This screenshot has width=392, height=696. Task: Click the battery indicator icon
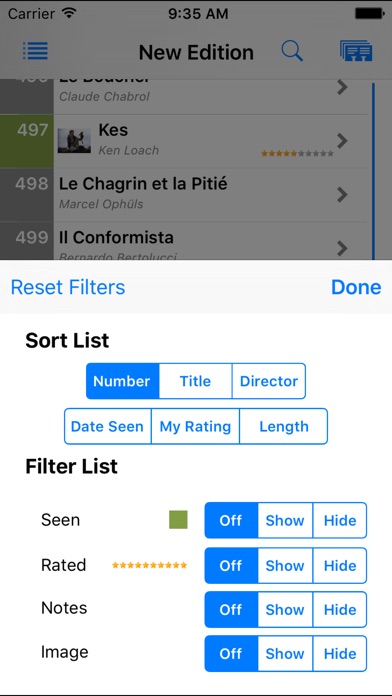coord(370,14)
